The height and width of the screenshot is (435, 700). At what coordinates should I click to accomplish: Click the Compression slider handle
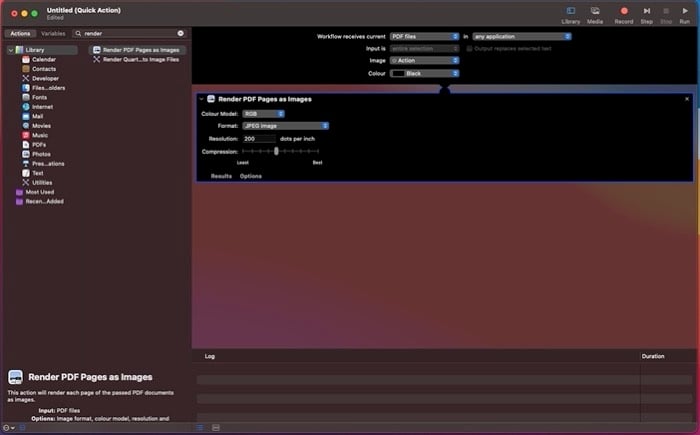[x=276, y=151]
